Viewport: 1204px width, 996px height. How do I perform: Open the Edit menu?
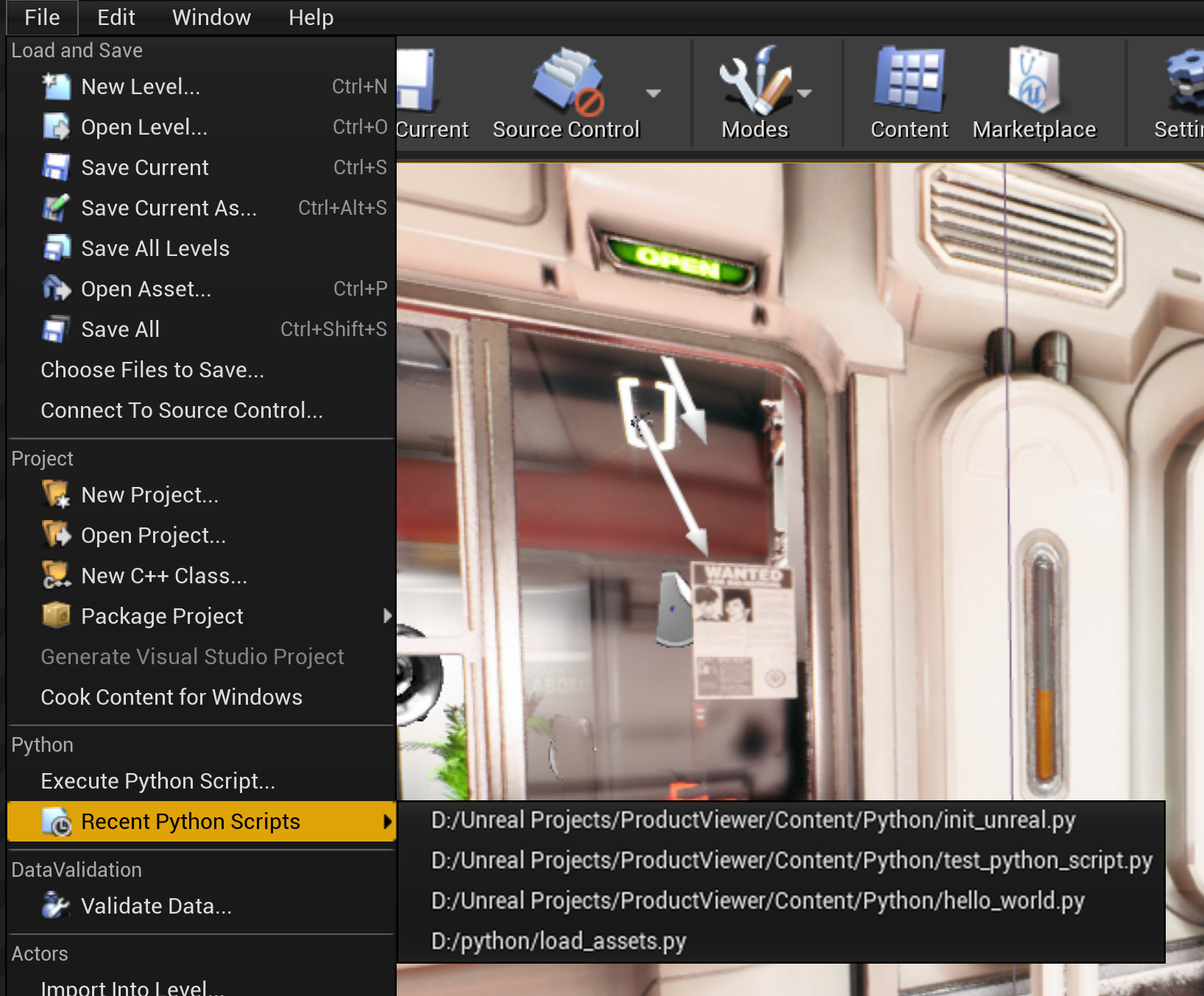(x=116, y=18)
